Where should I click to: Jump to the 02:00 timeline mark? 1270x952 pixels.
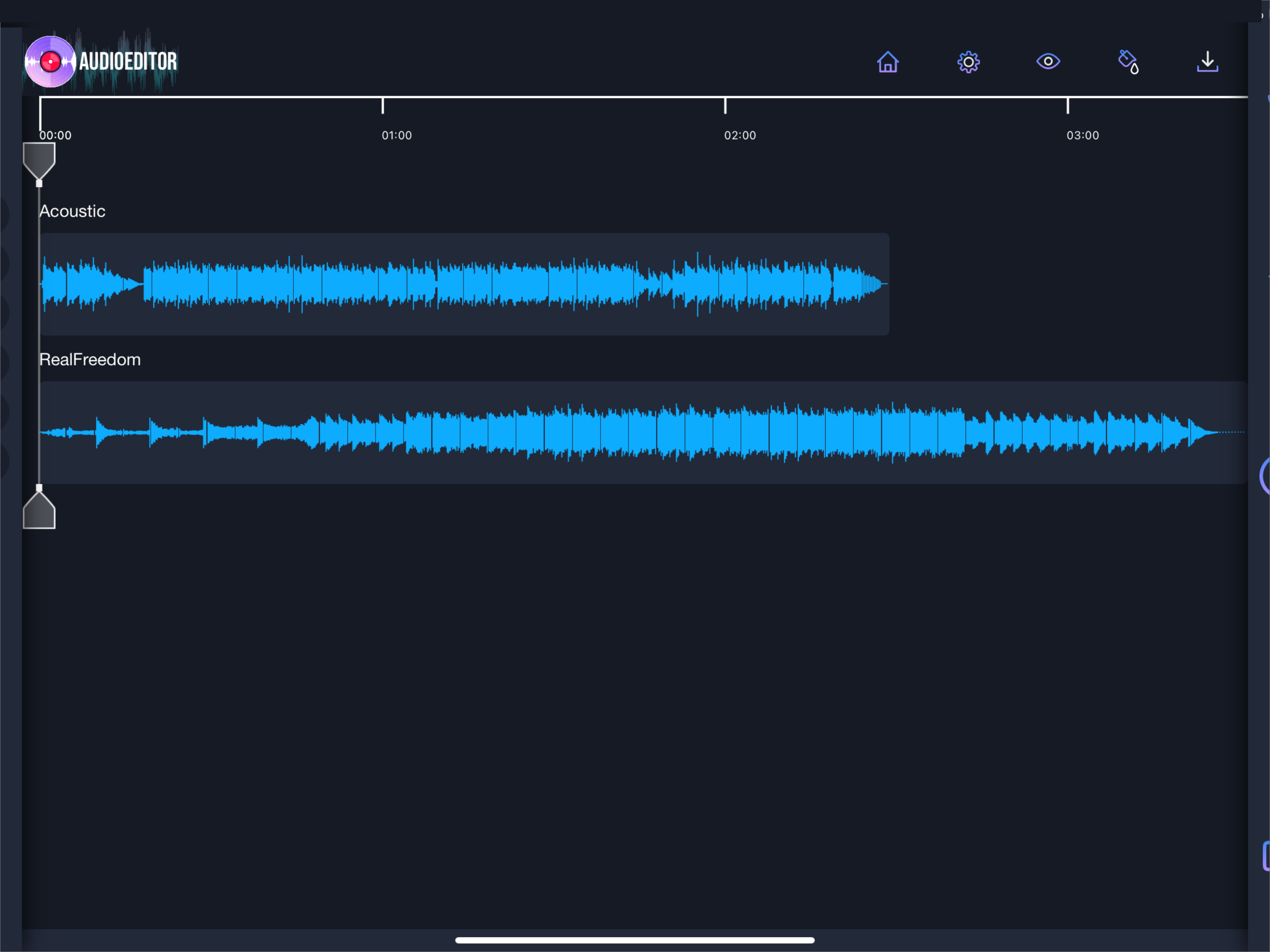tap(740, 136)
